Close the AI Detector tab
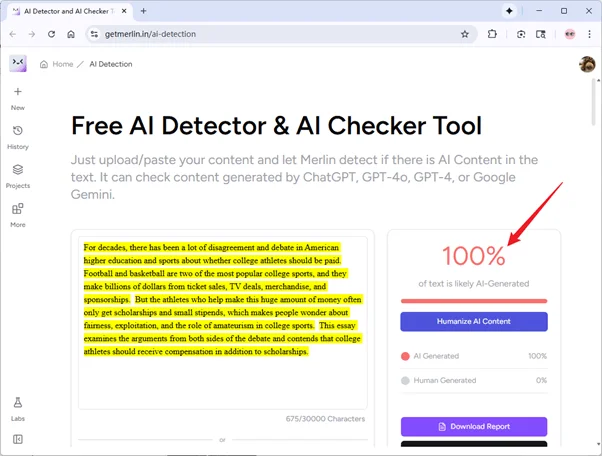This screenshot has width=602, height=456. pos(124,11)
